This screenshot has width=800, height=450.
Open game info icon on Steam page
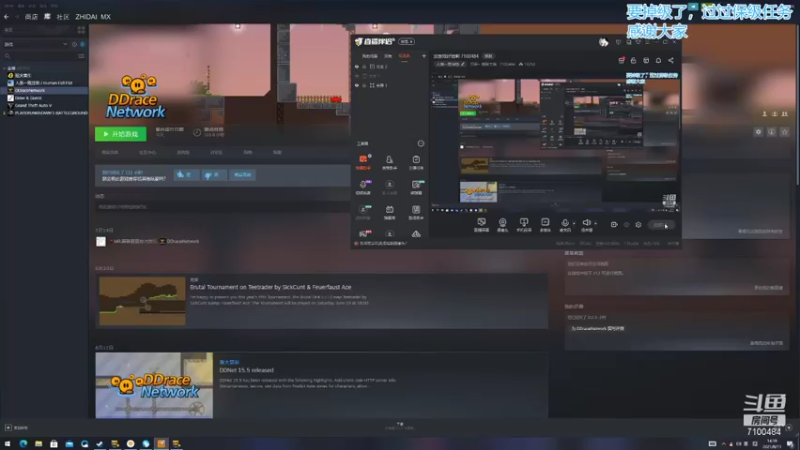tap(771, 132)
